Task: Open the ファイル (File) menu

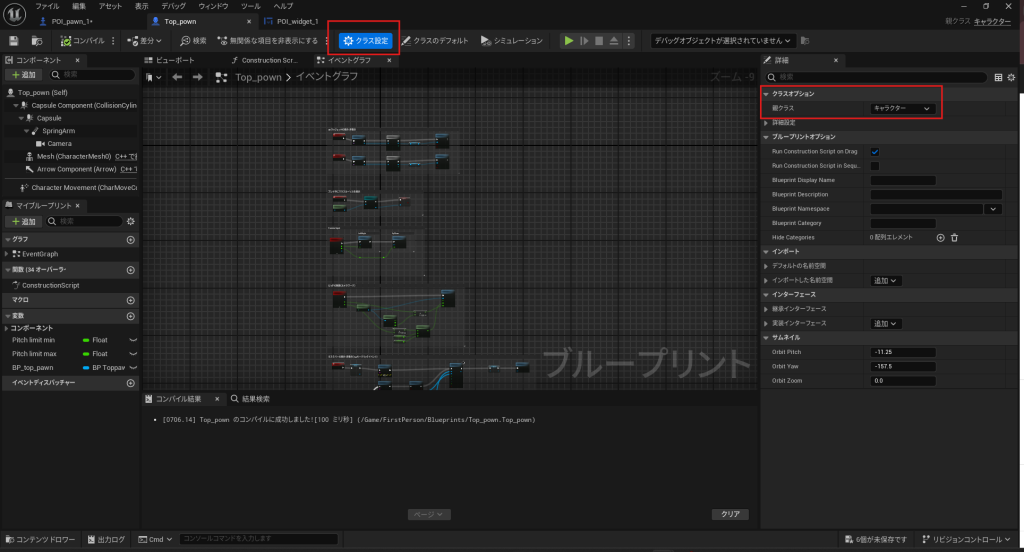Action: [x=47, y=6]
